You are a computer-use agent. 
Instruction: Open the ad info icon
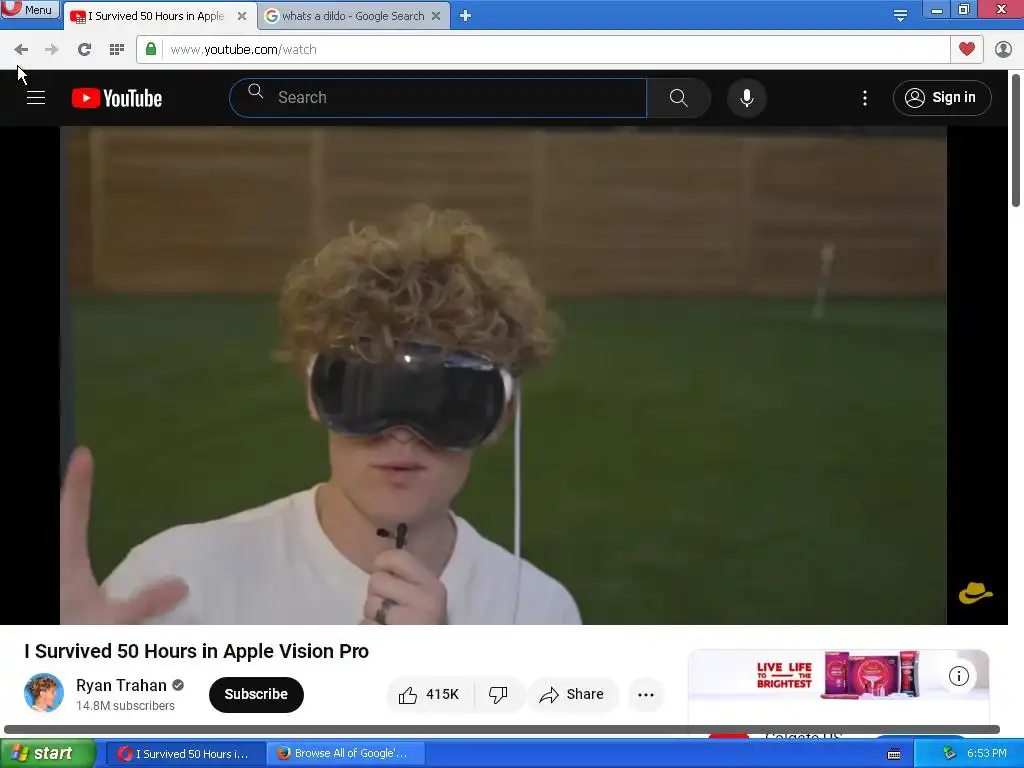958,676
